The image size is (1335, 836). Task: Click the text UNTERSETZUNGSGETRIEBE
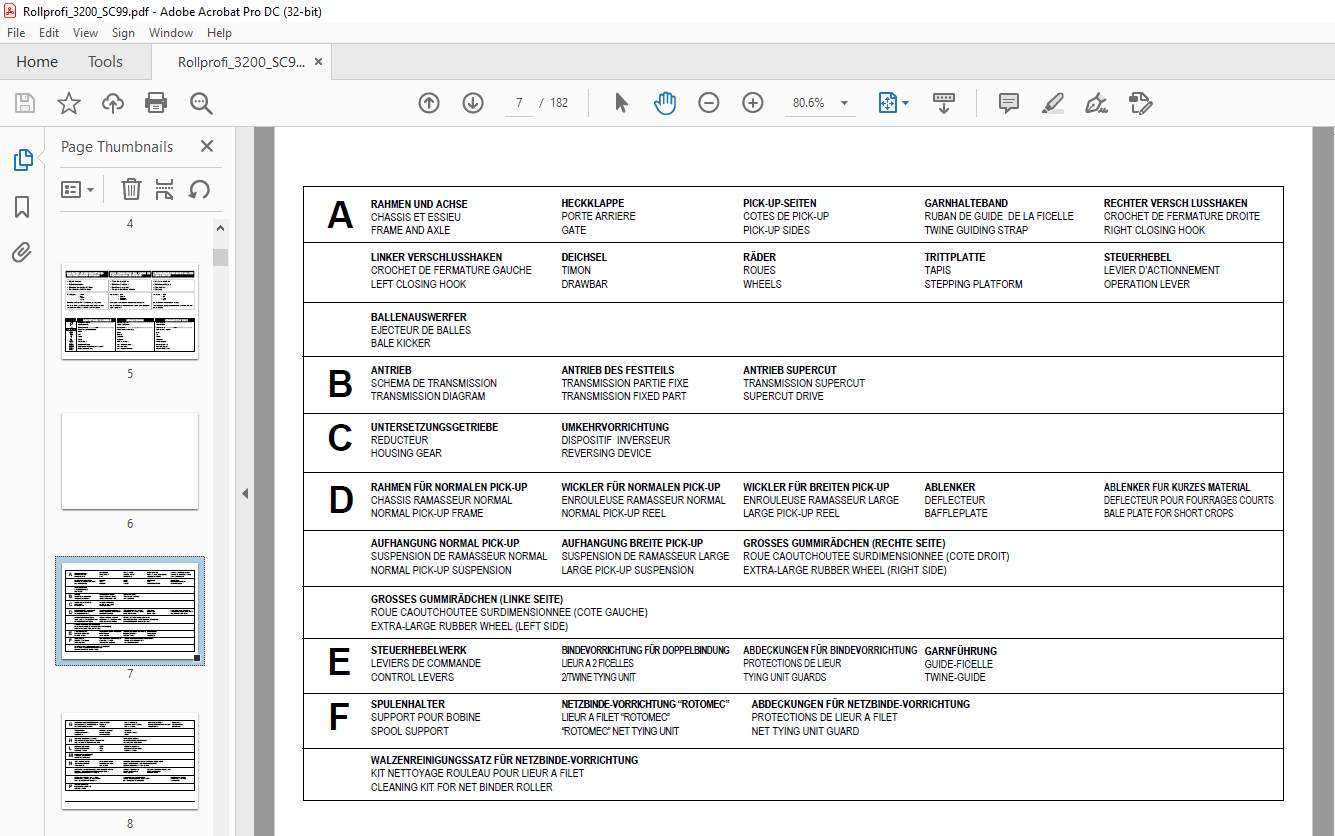click(x=434, y=427)
